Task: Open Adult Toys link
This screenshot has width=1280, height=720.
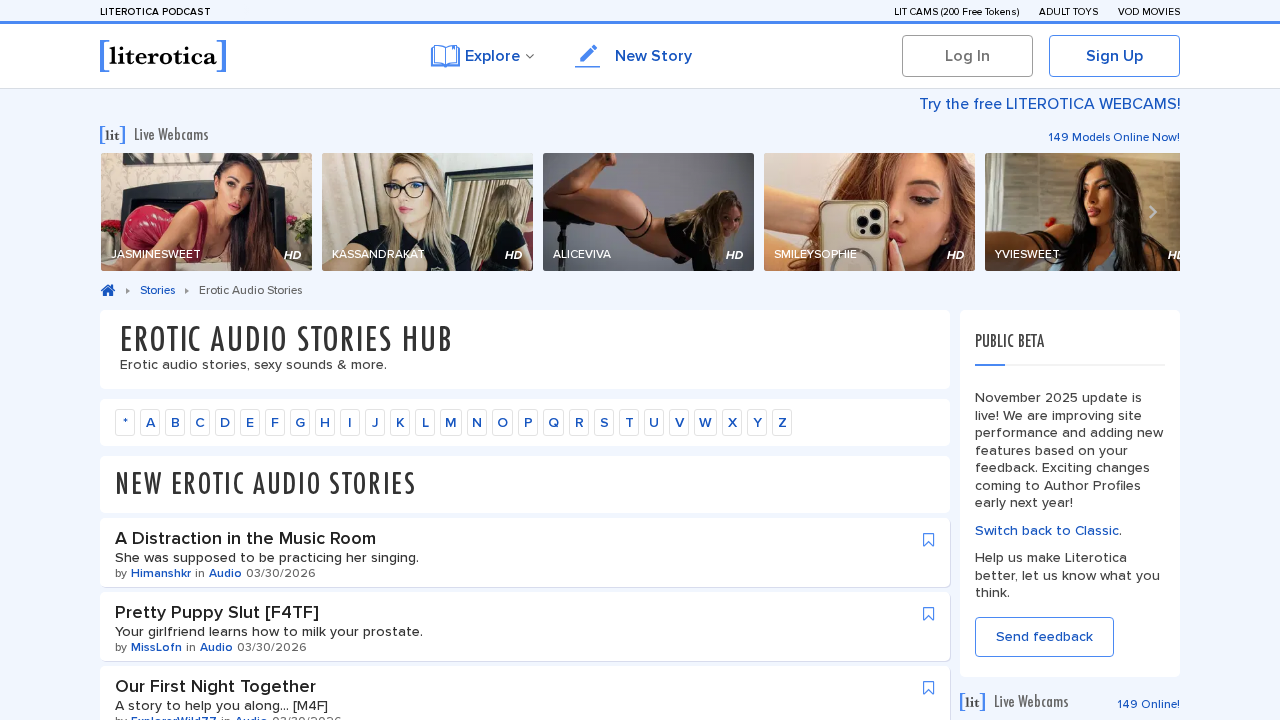Action: (x=1068, y=12)
